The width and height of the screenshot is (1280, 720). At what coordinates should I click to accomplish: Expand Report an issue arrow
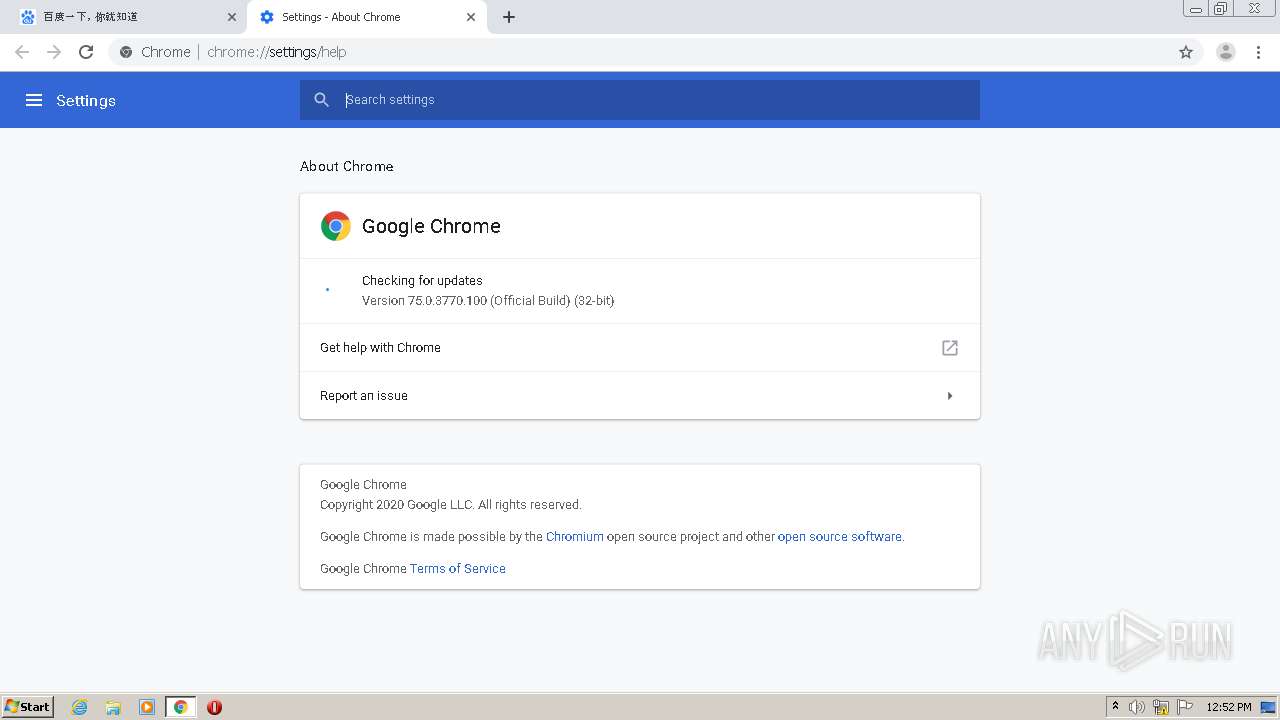[x=950, y=396]
